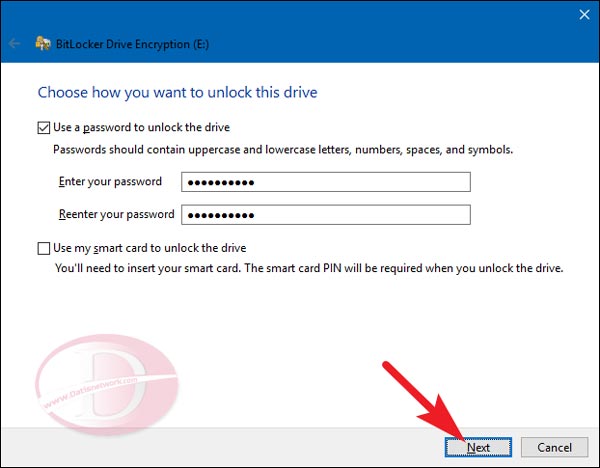Click the 'Reenter your password' label

coord(116,214)
